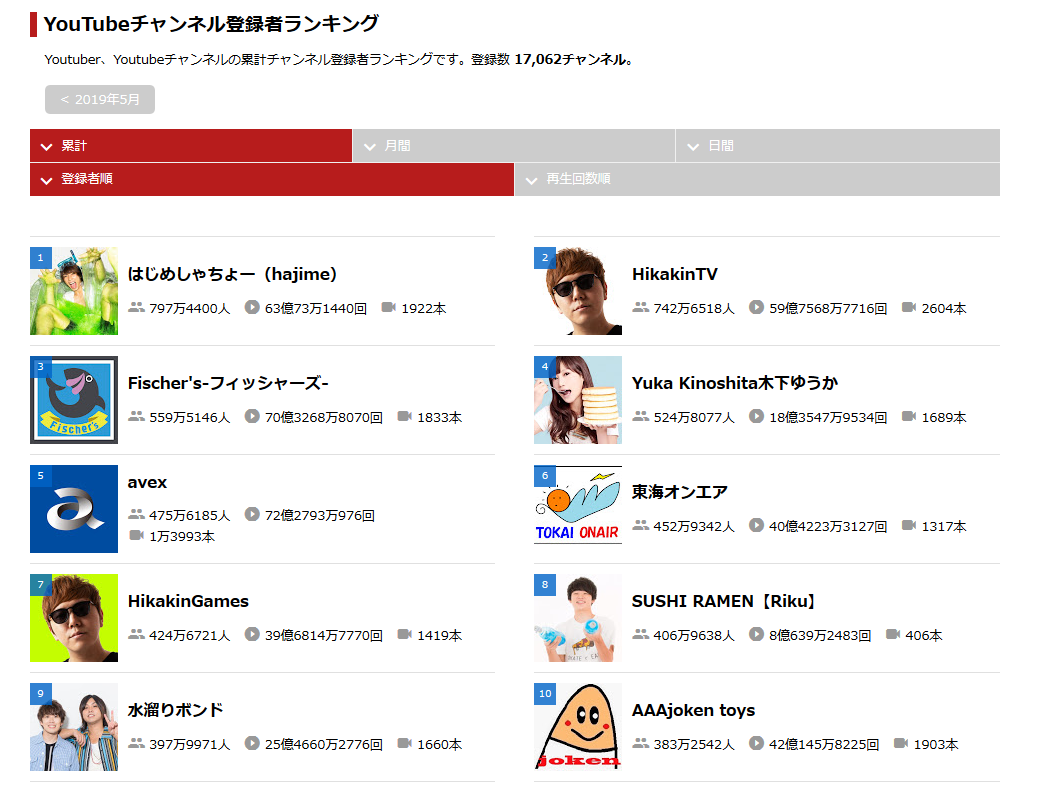Click video camera icon beside 1922本
1040x804 pixels.
pyautogui.click(x=389, y=307)
